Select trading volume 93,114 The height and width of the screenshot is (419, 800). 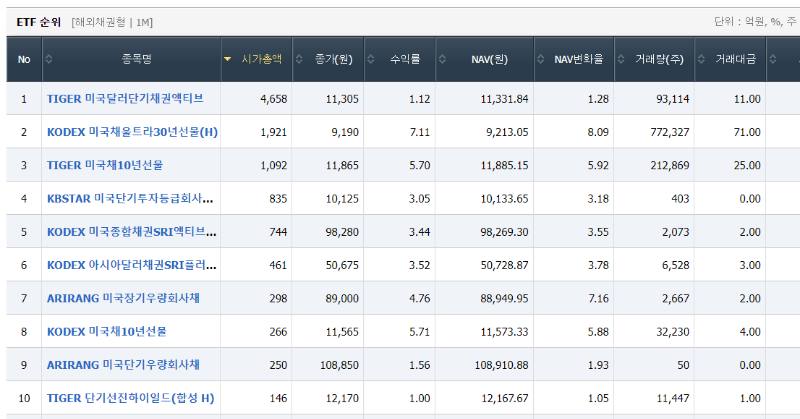coord(673,99)
